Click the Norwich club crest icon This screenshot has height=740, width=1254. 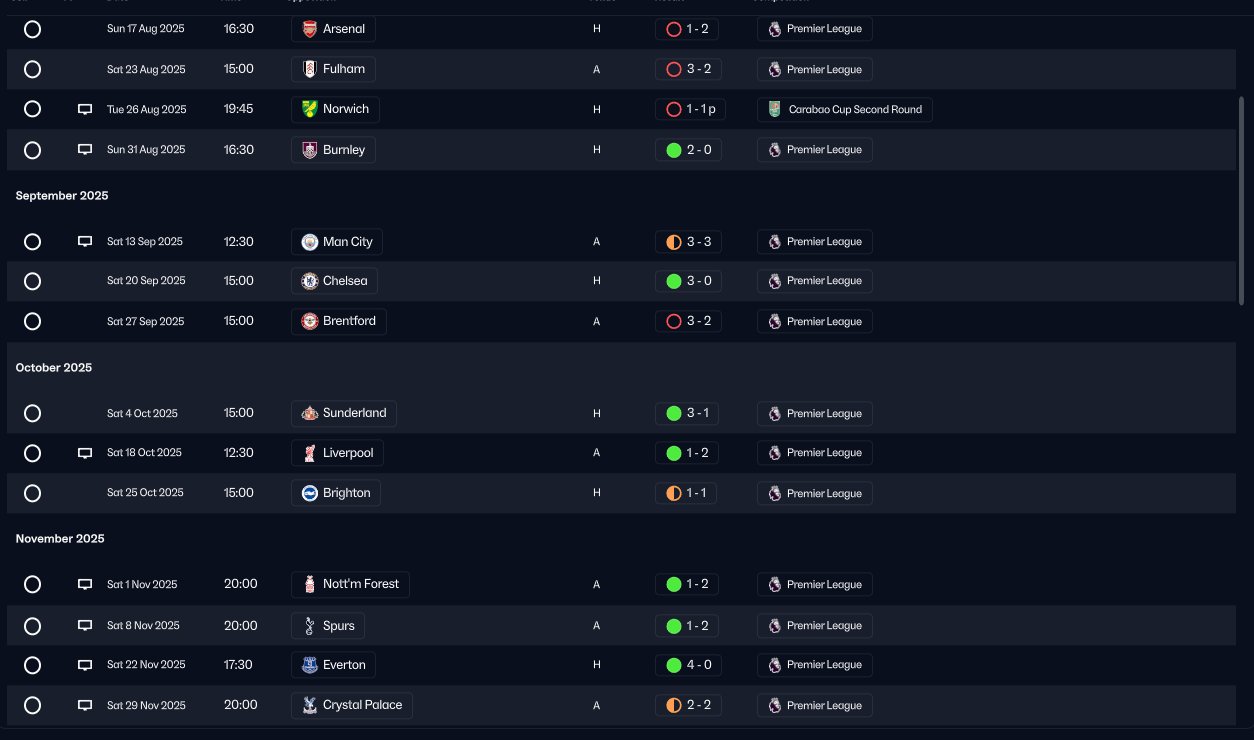coord(310,109)
